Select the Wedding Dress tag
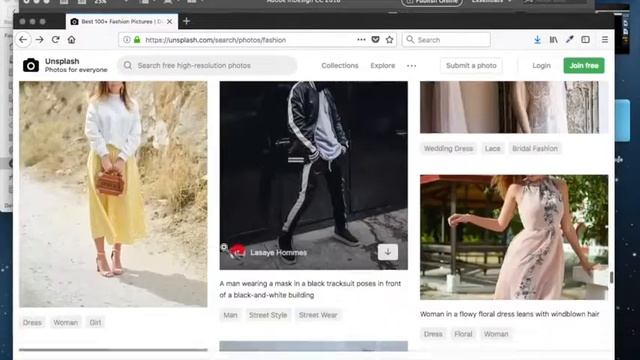Viewport: 640px width, 360px height. [448, 149]
